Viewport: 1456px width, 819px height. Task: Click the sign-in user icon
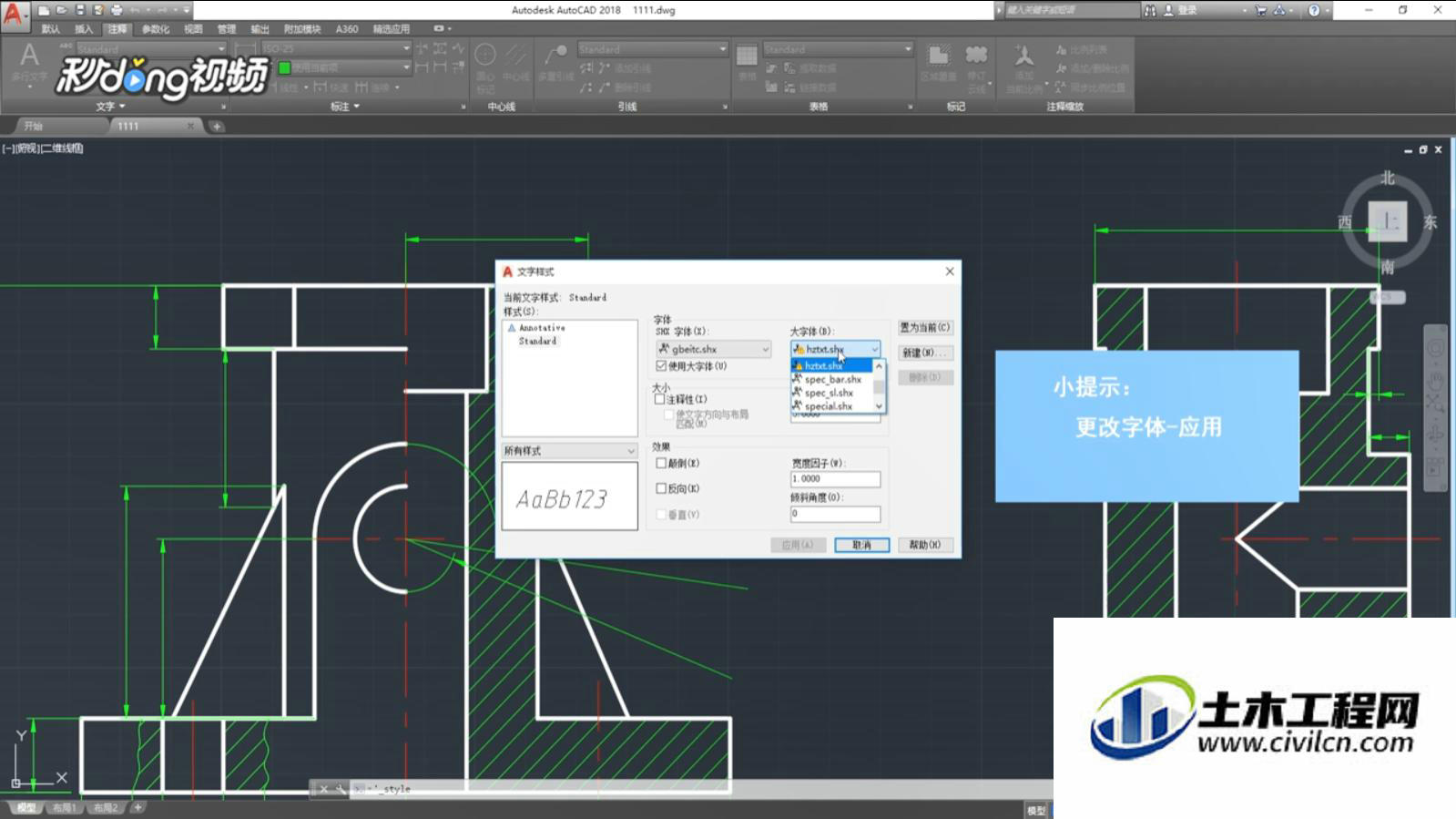point(1168,10)
